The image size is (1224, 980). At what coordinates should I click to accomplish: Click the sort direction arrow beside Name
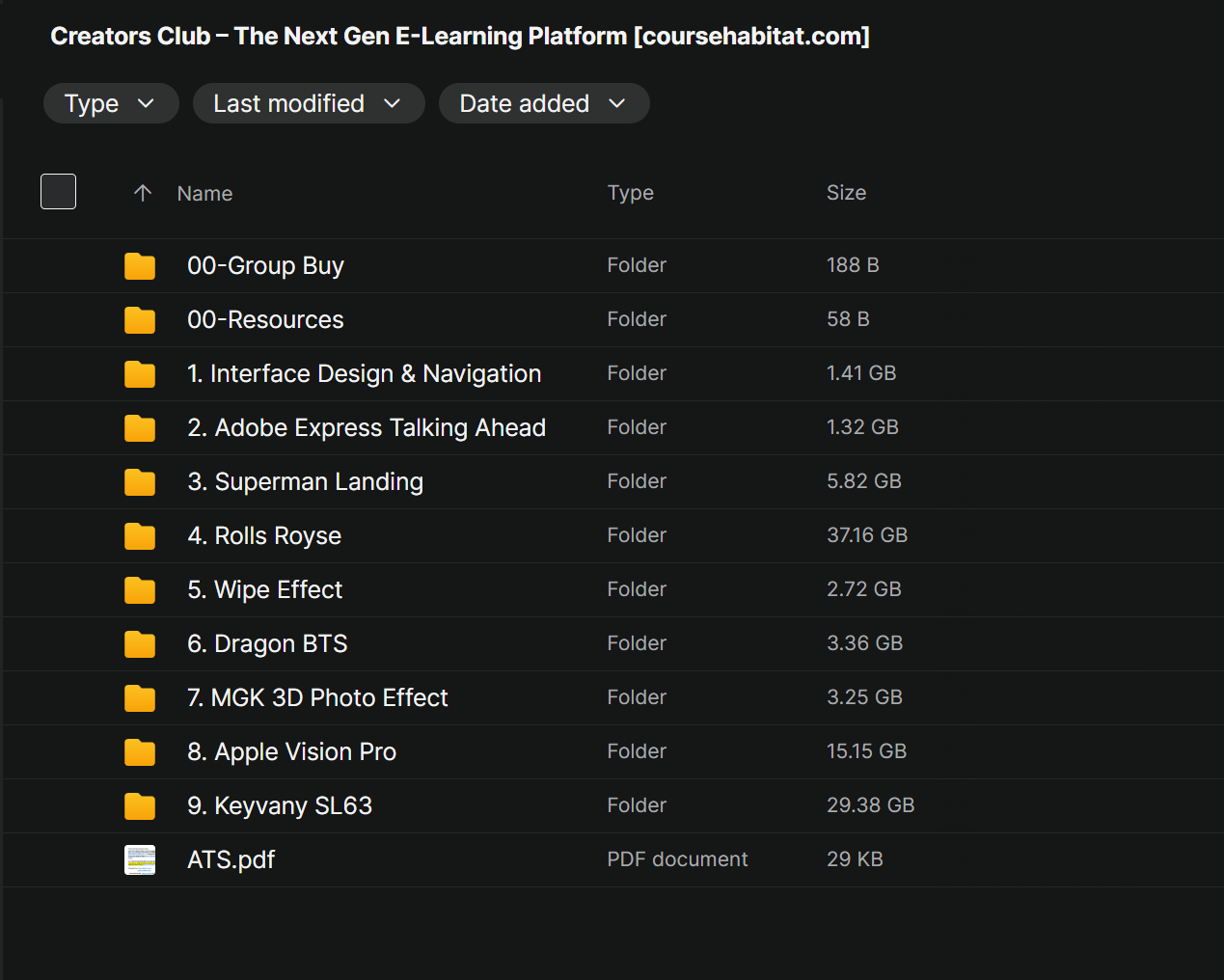pyautogui.click(x=143, y=193)
